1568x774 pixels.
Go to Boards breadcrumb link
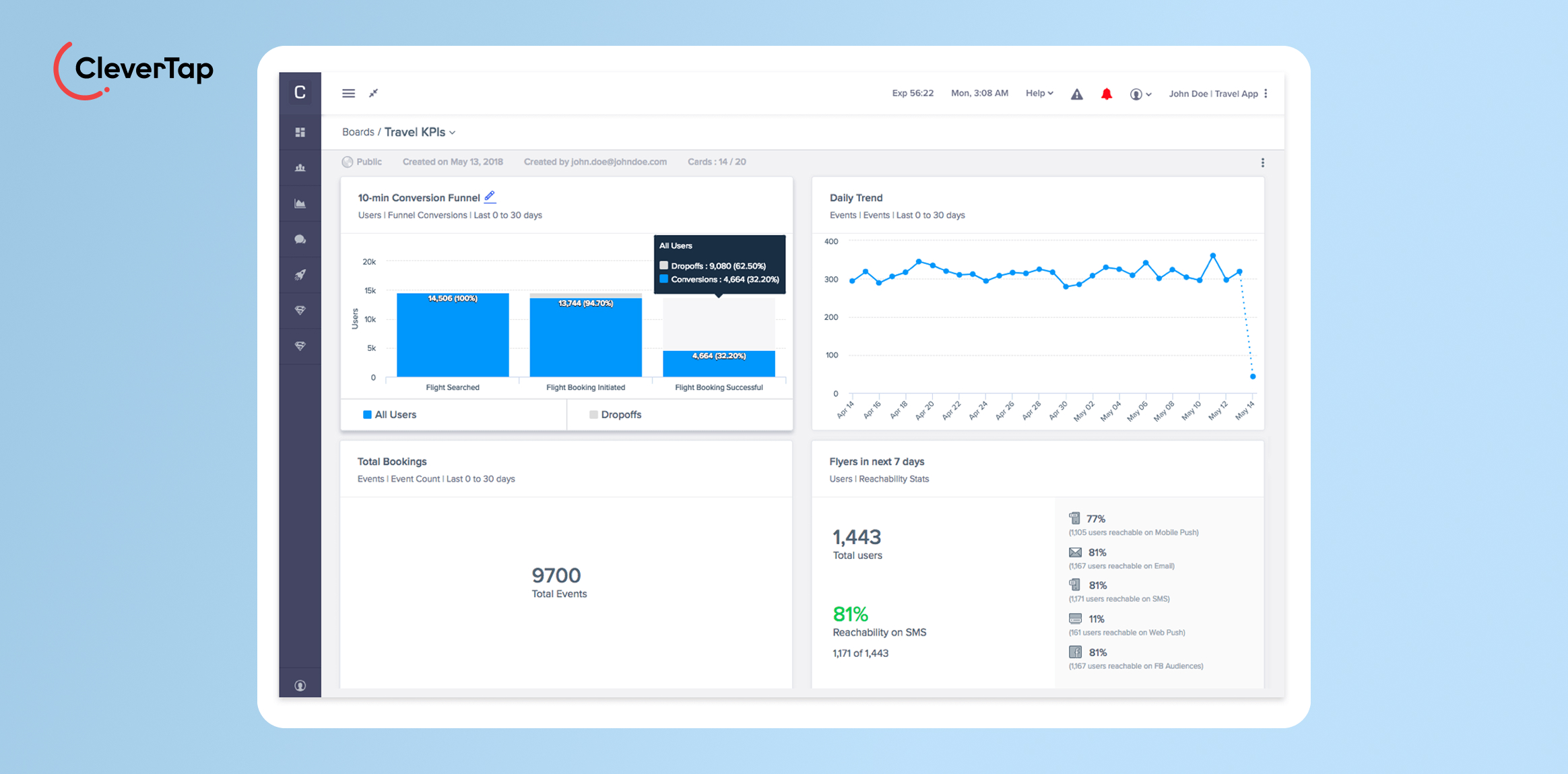(358, 133)
